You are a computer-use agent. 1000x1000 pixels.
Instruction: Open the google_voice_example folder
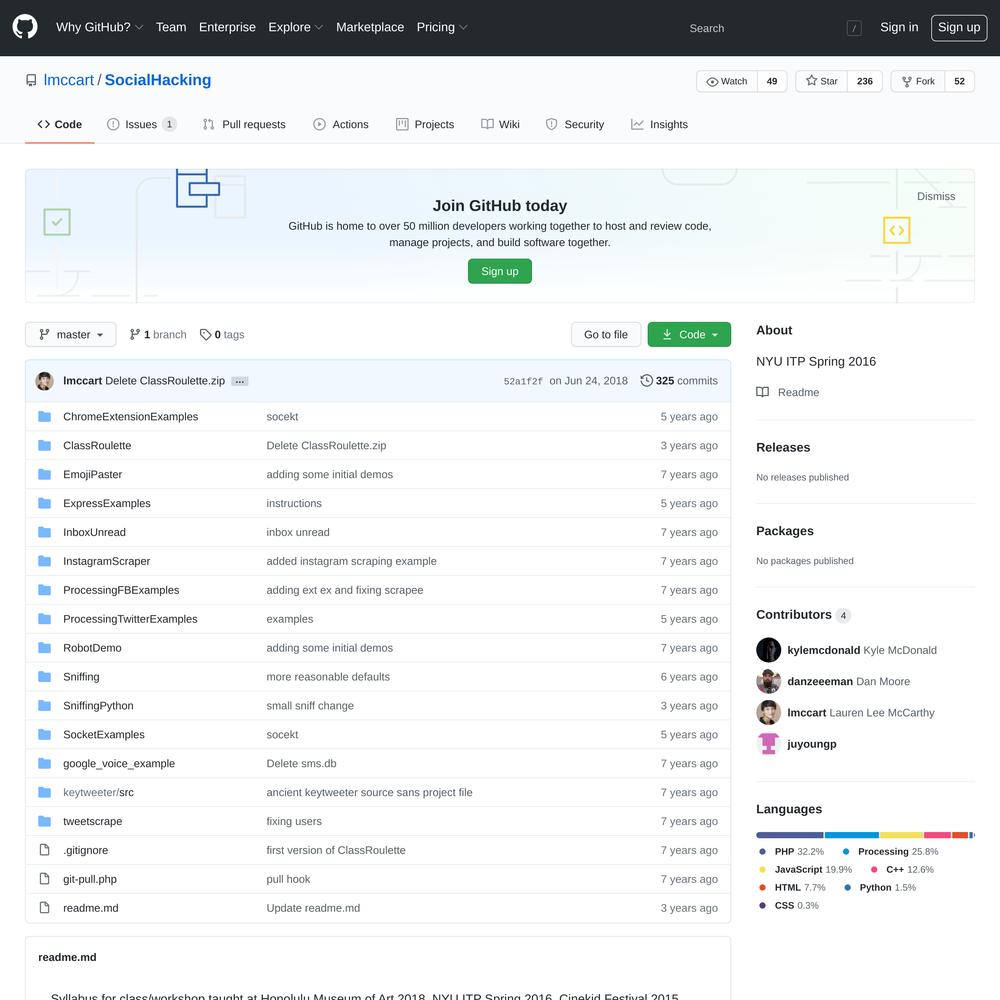[119, 763]
